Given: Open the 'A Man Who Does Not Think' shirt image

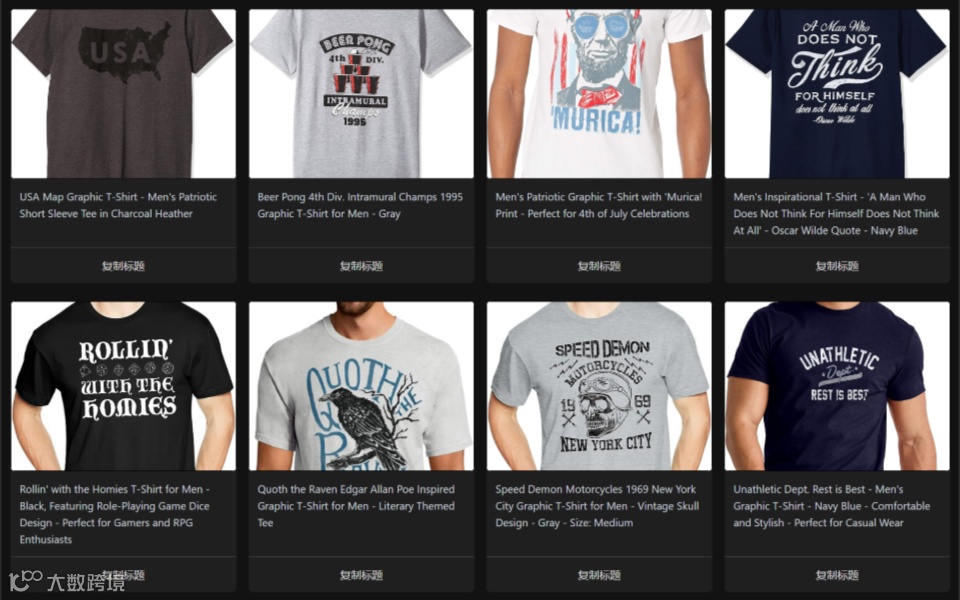Looking at the screenshot, I should tap(837, 94).
